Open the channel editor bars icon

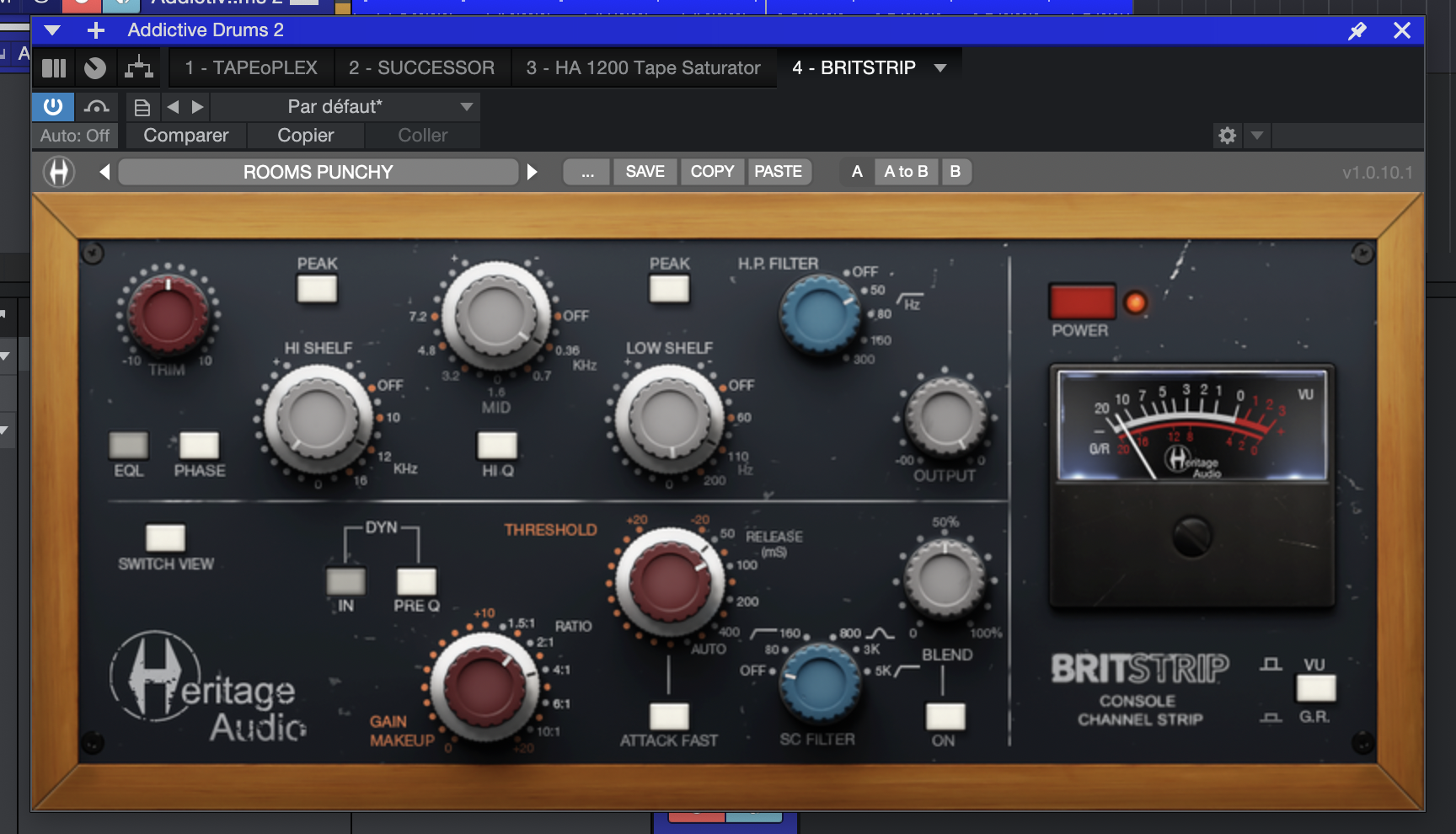coord(54,68)
